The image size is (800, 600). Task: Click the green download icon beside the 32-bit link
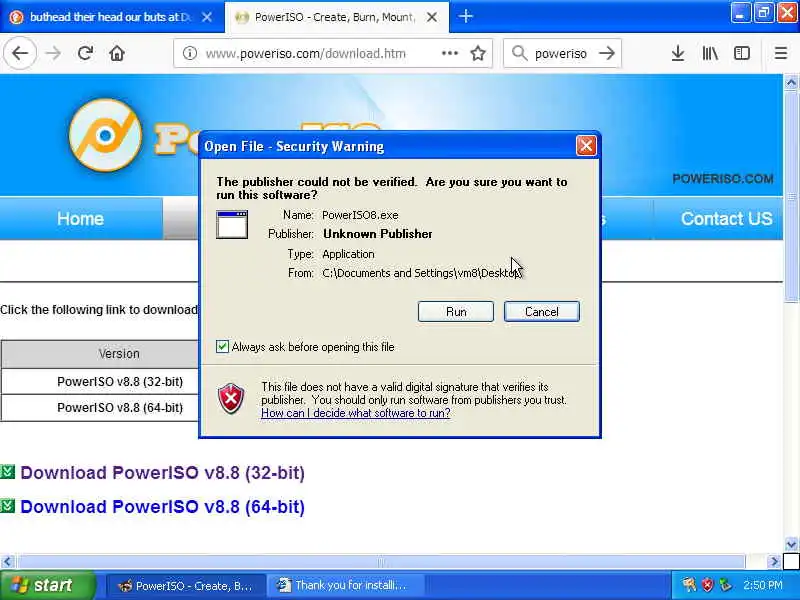[x=8, y=471]
